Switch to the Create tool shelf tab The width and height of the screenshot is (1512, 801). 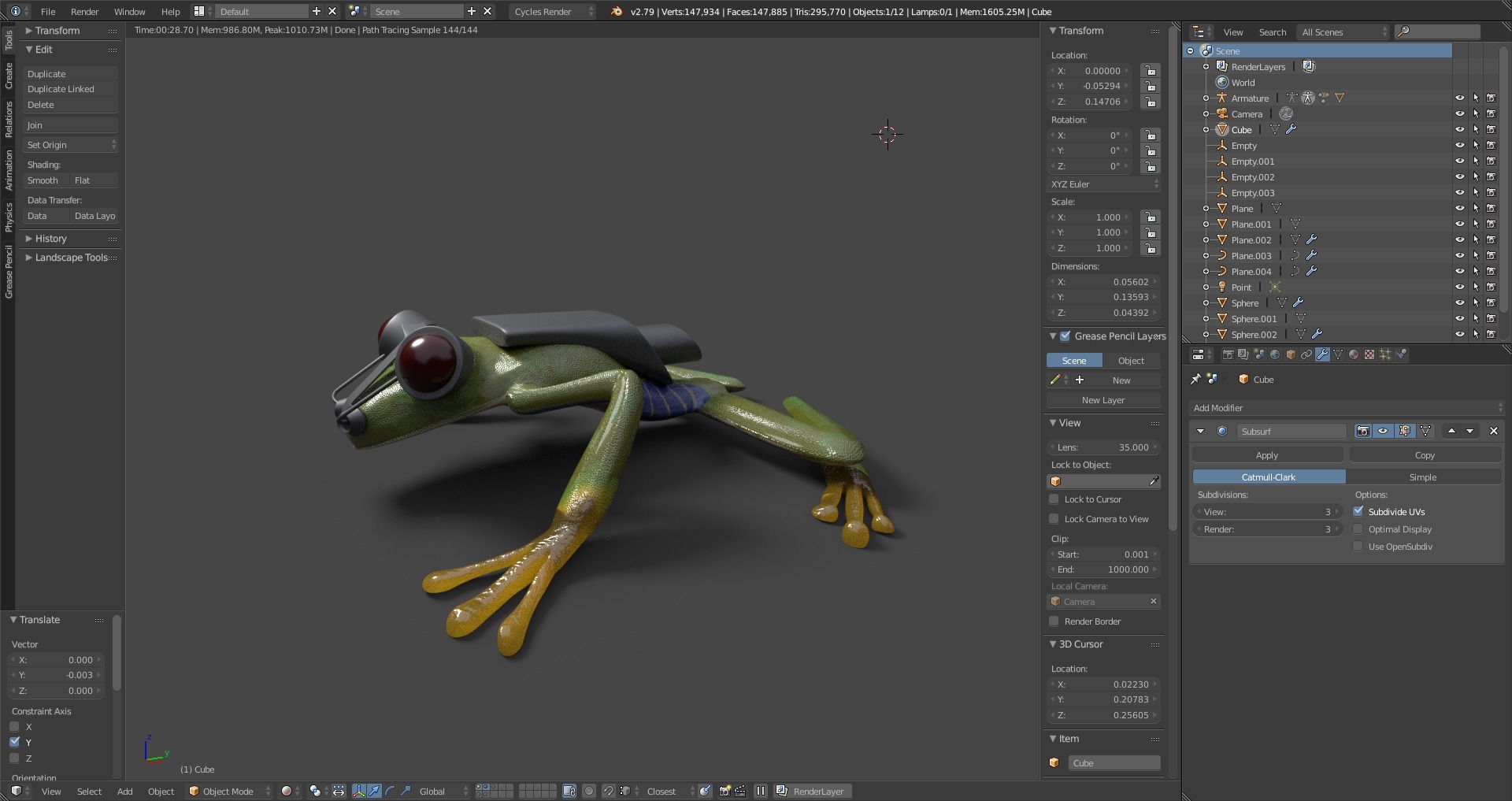point(8,76)
